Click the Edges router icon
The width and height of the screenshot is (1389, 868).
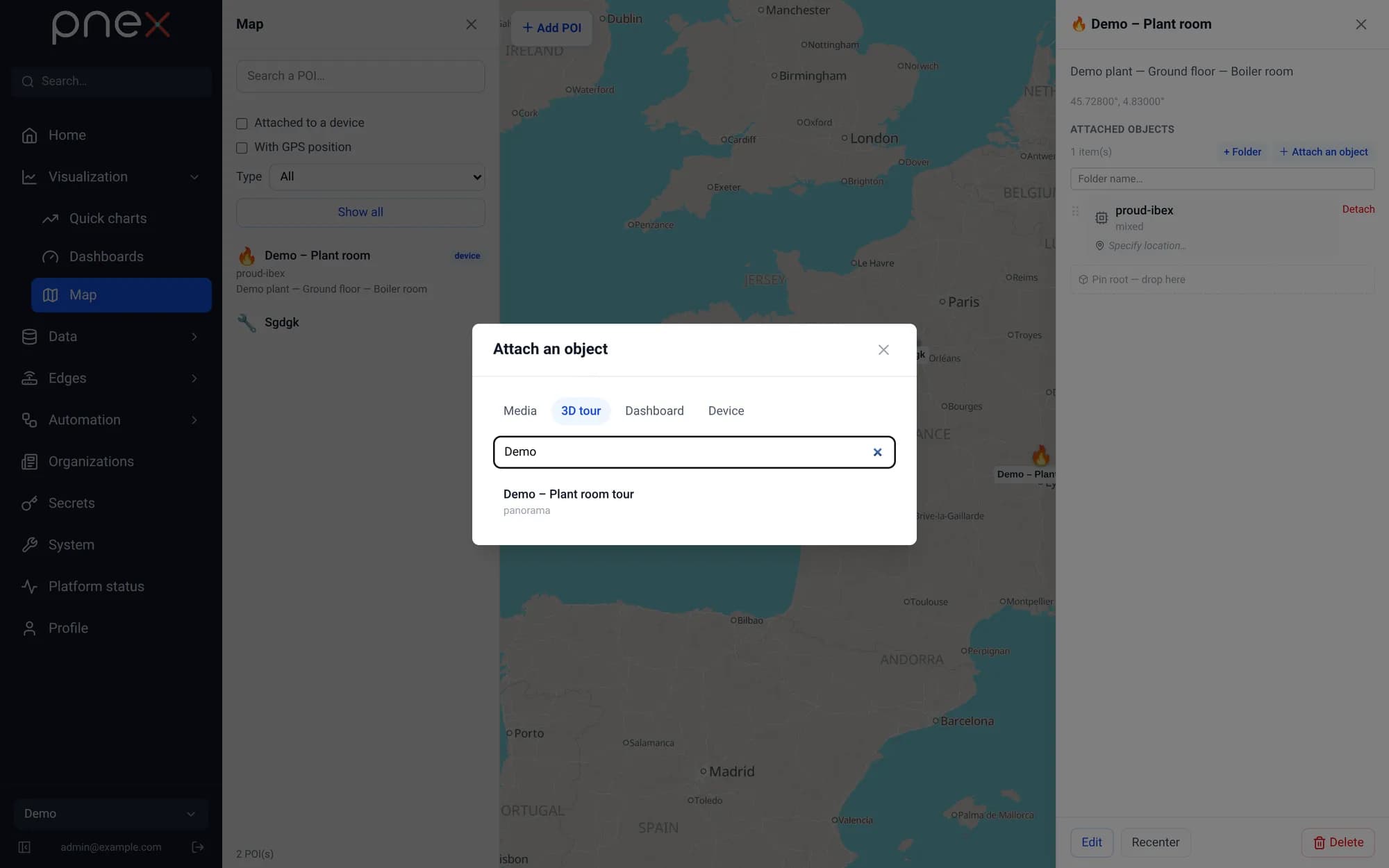pyautogui.click(x=29, y=378)
